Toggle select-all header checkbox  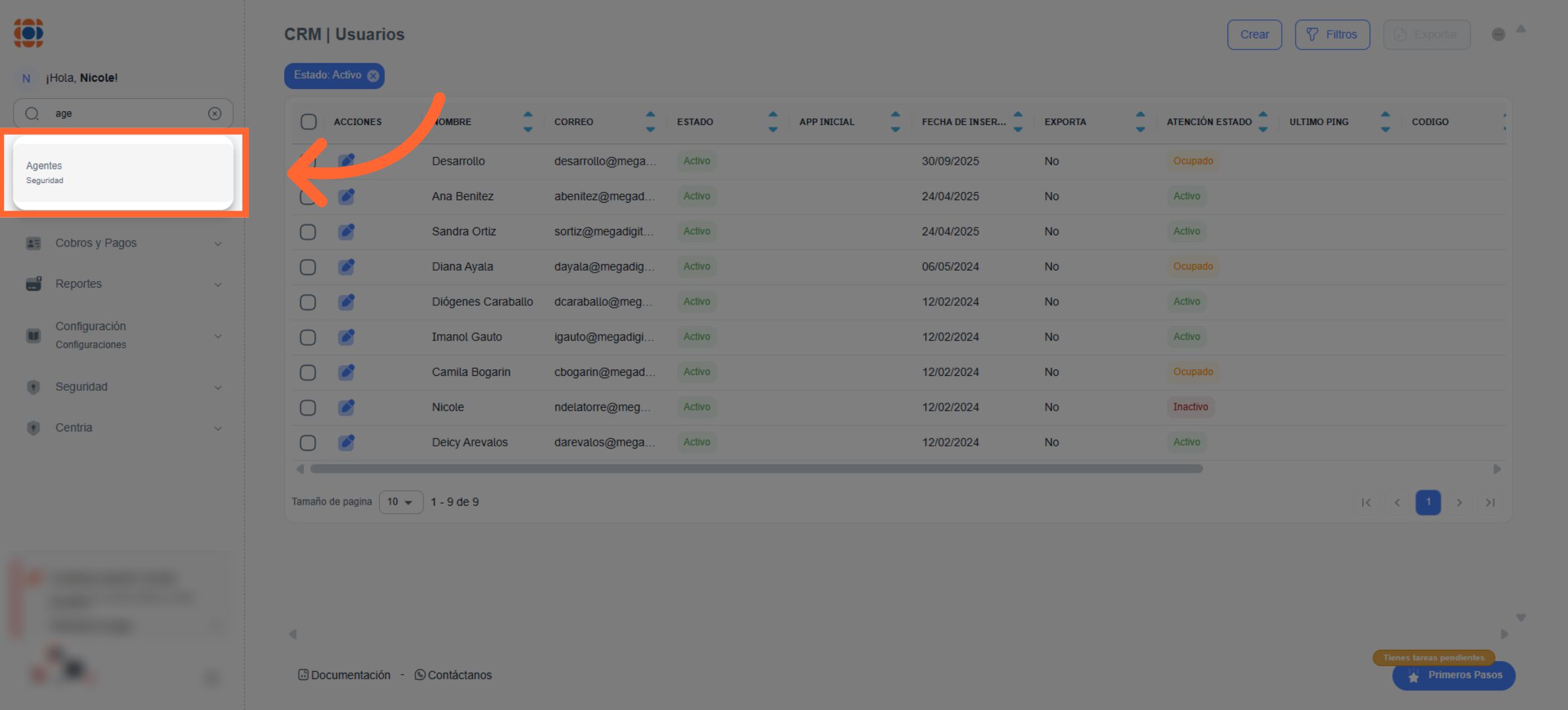point(308,122)
